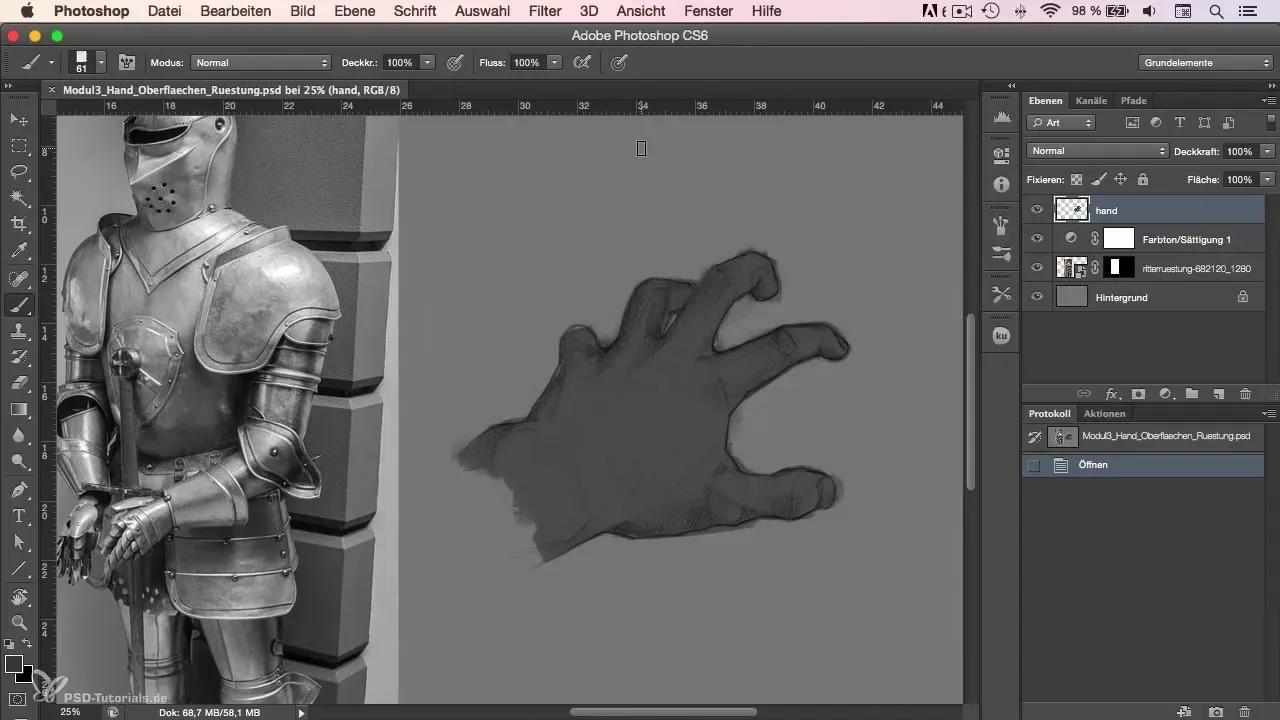
Task: Open the layer blend mode Normal dropdown
Action: [x=1097, y=151]
